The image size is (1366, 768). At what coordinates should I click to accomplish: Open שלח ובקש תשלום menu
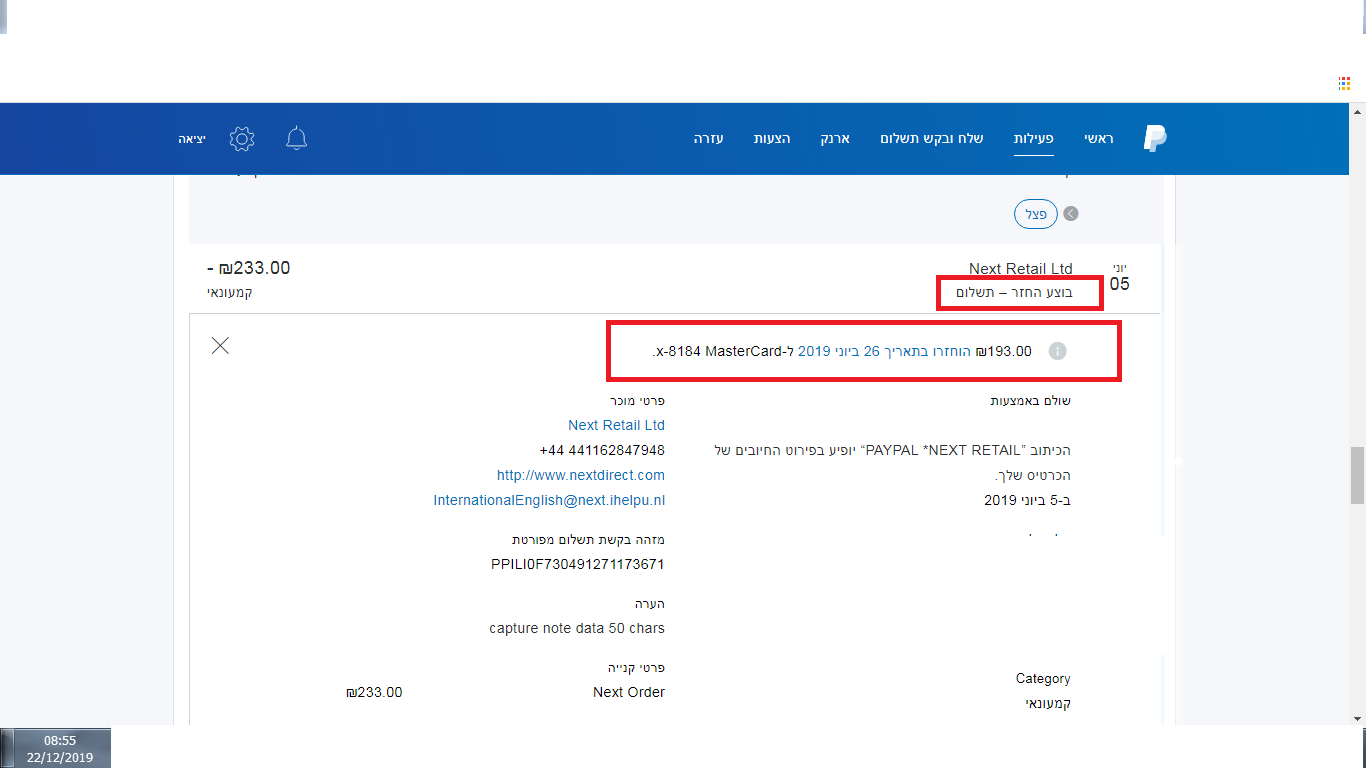[932, 138]
